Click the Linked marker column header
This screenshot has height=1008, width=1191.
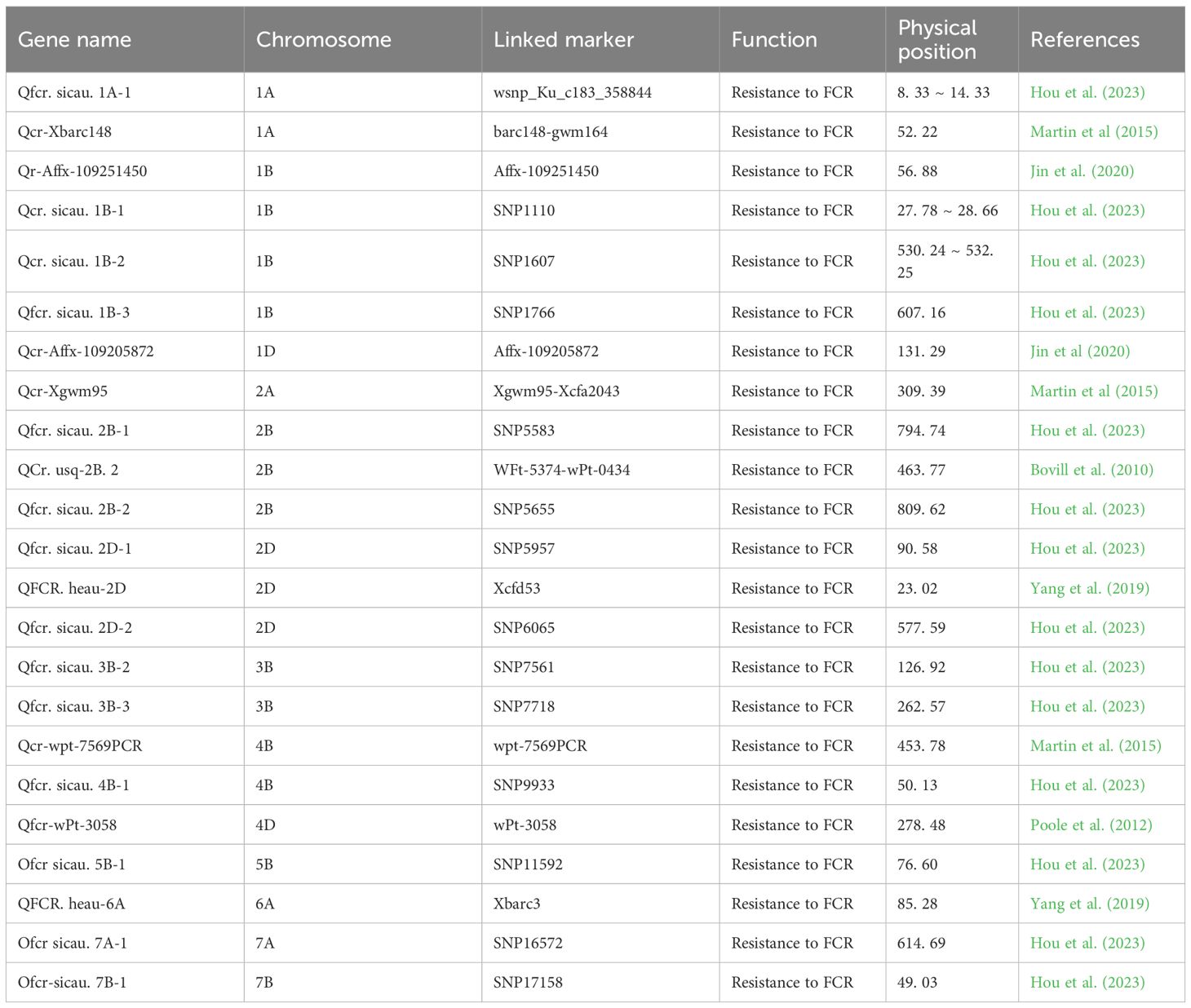563,39
